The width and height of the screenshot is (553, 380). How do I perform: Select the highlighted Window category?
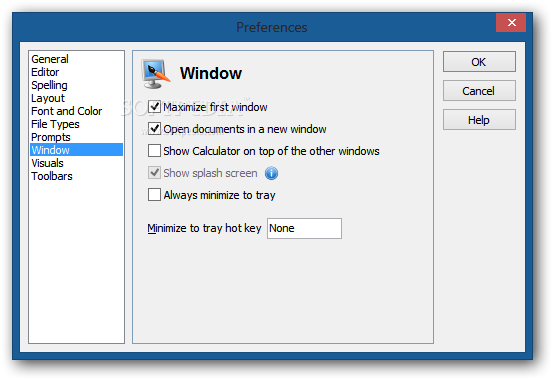point(77,150)
